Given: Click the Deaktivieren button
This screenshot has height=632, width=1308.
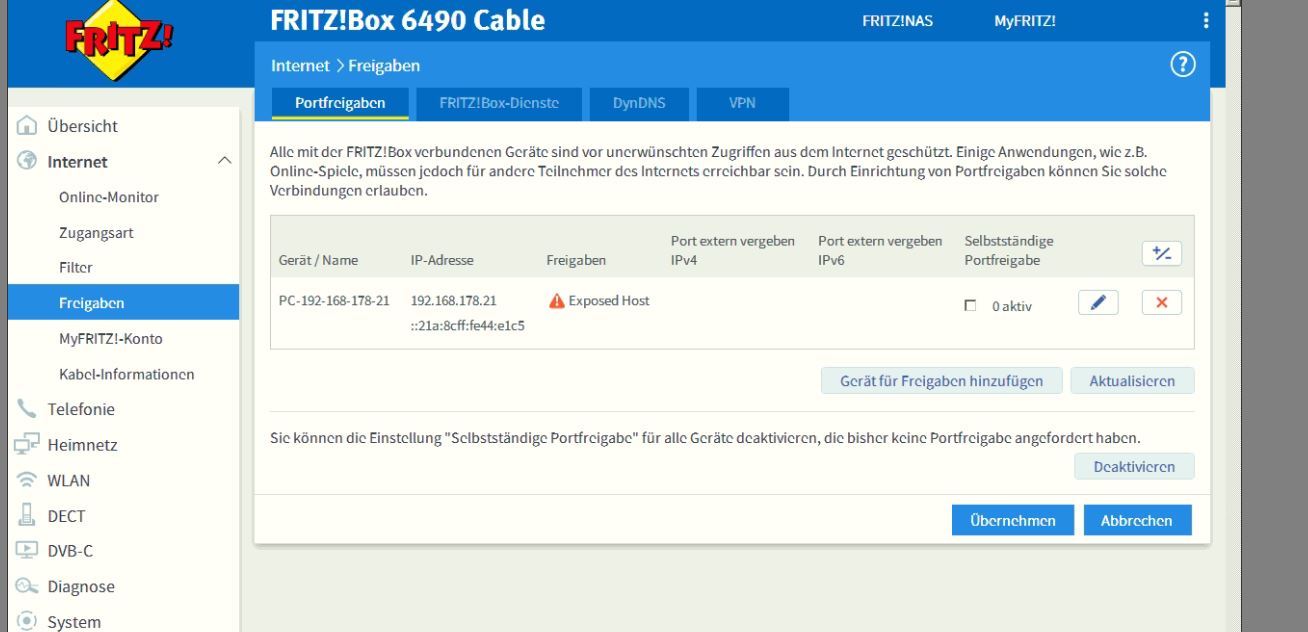Looking at the screenshot, I should [x=1133, y=467].
